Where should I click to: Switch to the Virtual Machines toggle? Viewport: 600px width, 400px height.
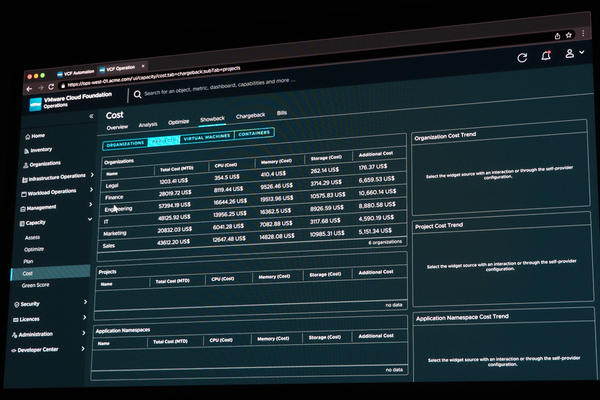[x=207, y=137]
